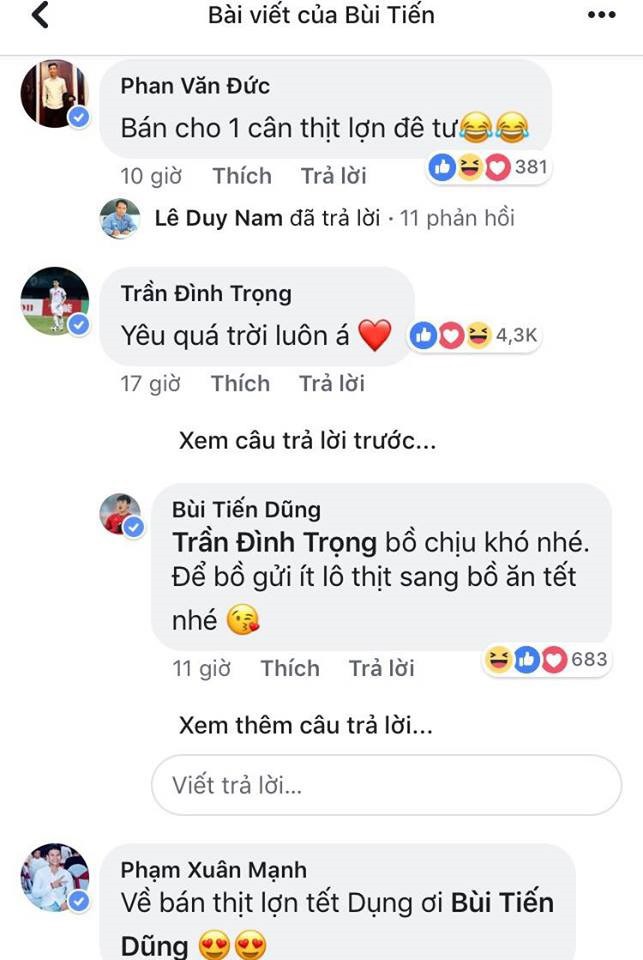Click verified badge on Phan Văn Đức's avatar
643x960 pixels.
coord(77,116)
